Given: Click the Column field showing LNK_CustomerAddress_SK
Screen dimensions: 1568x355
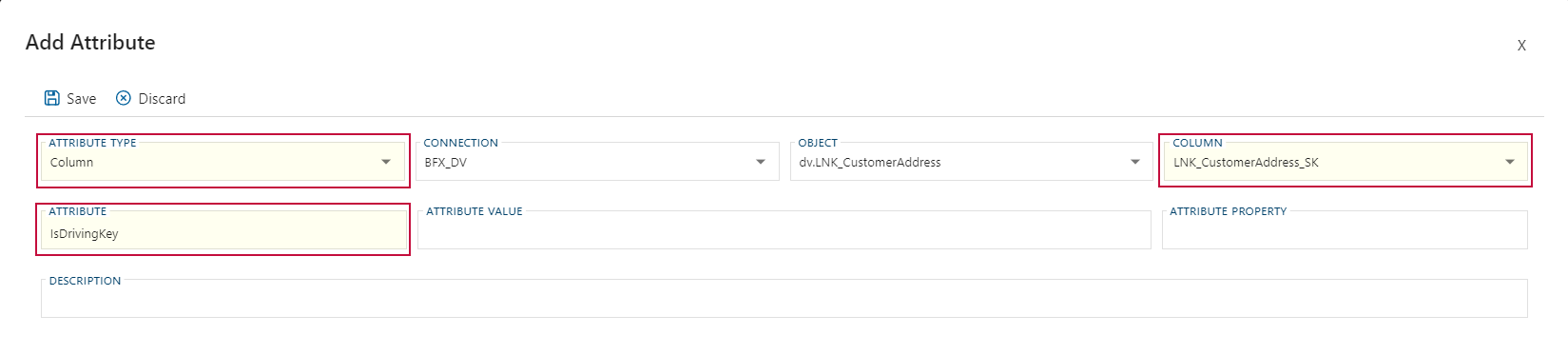Looking at the screenshot, I should click(x=1345, y=161).
